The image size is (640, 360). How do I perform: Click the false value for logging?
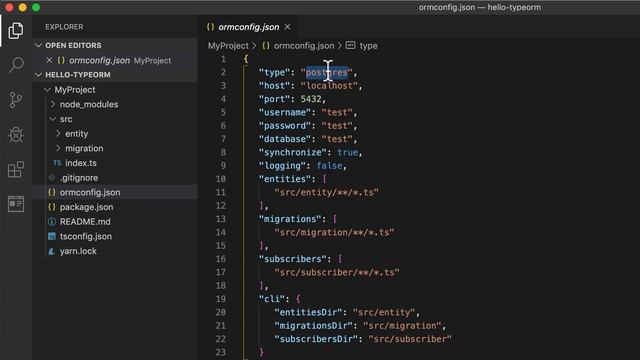click(329, 166)
